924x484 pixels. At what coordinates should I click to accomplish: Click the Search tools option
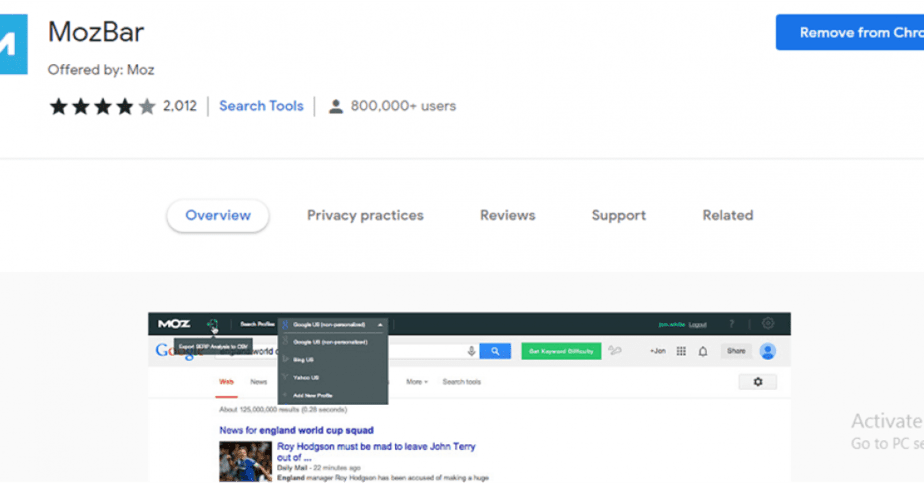461,382
